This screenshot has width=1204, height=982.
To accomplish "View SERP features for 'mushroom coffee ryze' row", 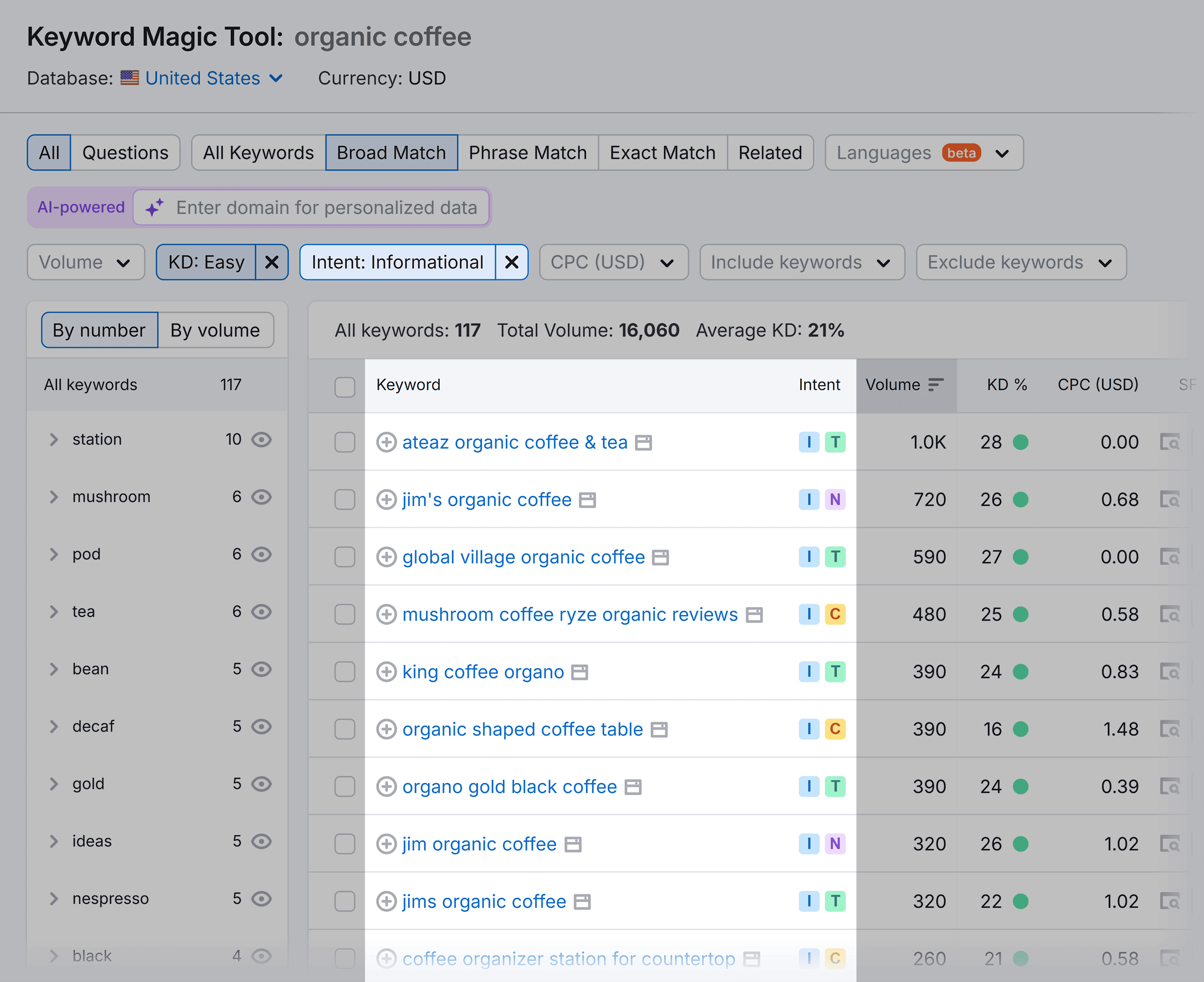I will point(1169,614).
